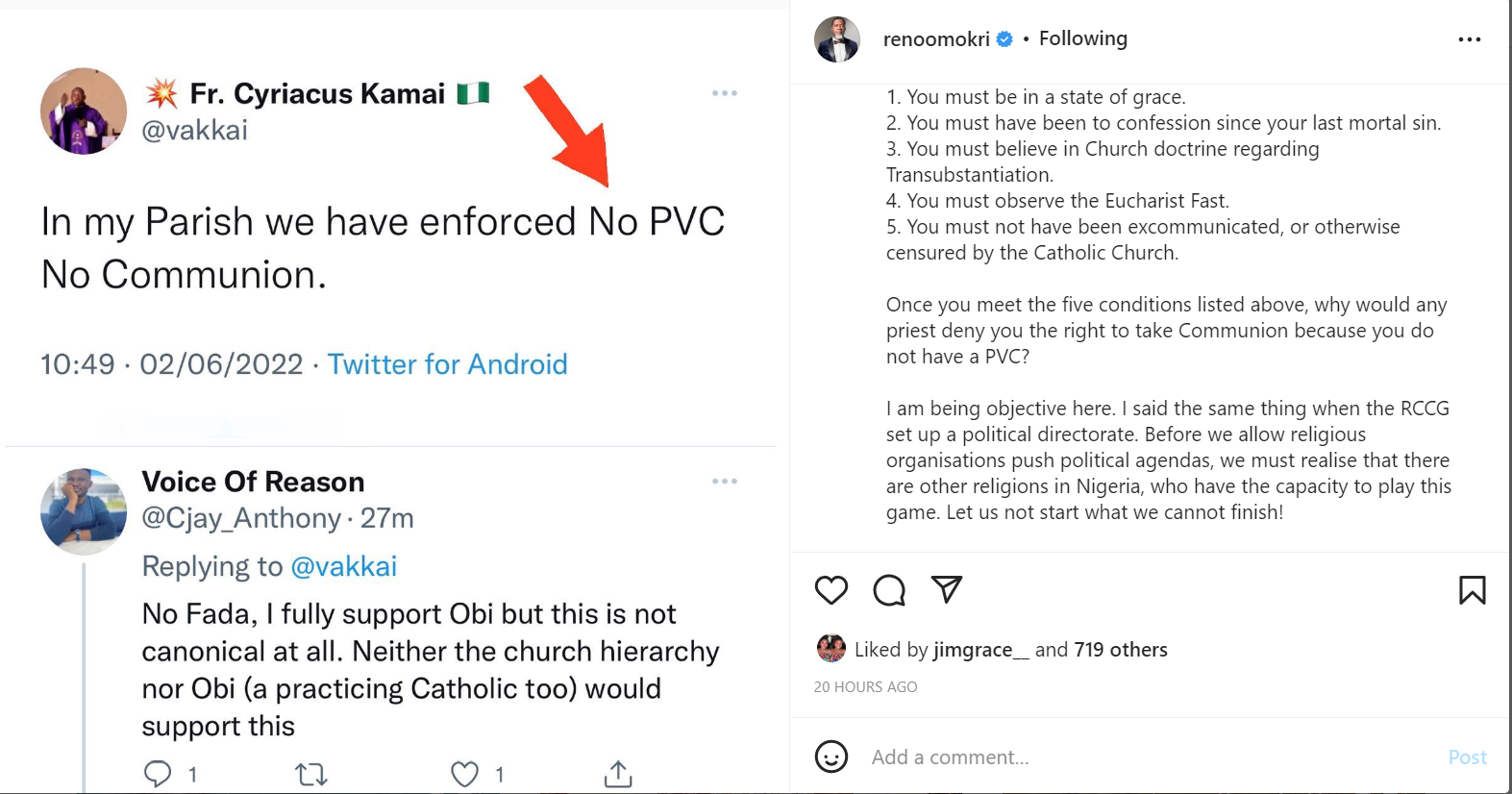
Task: Open comments via speech bubble icon
Action: (x=889, y=589)
